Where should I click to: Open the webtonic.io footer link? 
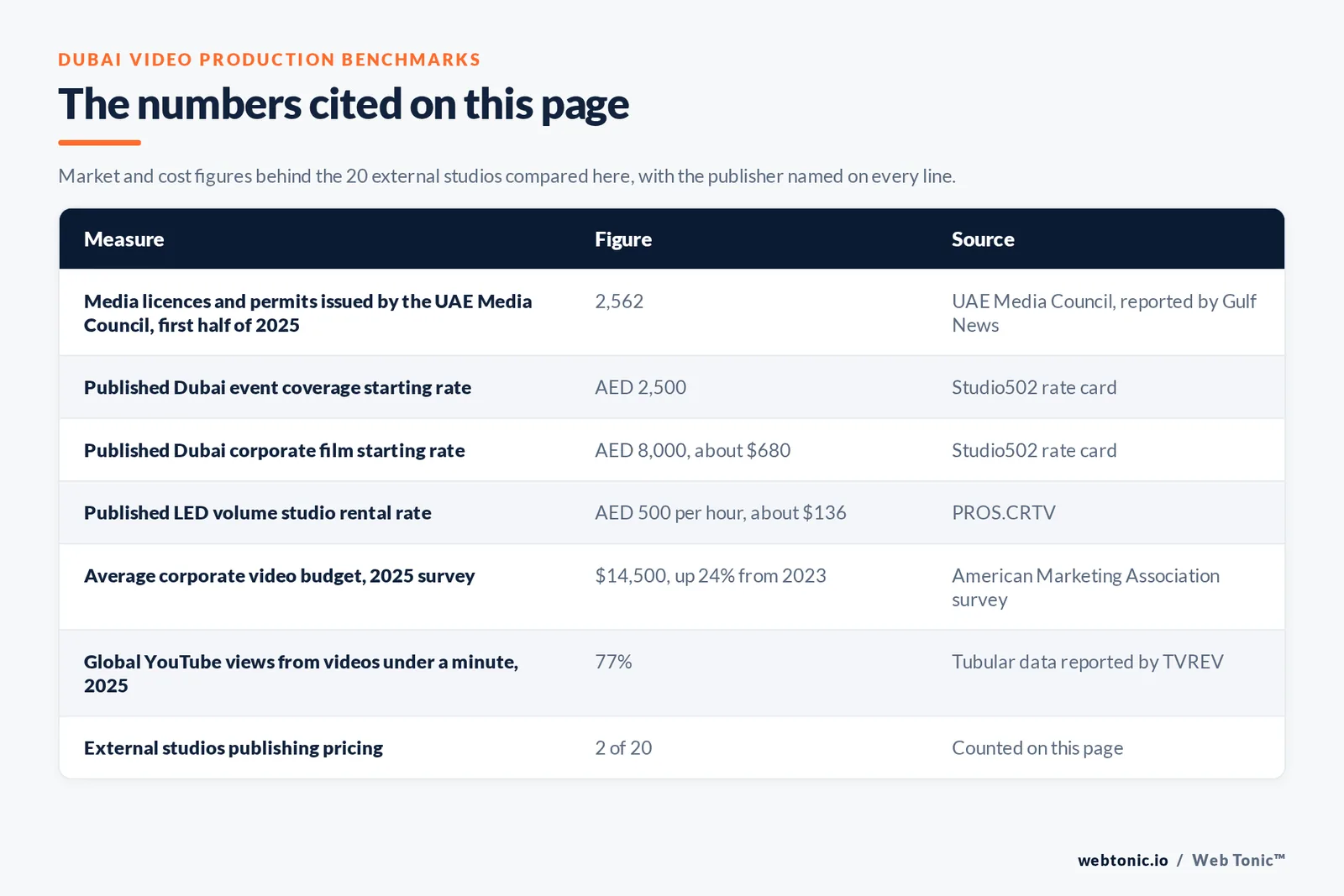(1122, 860)
